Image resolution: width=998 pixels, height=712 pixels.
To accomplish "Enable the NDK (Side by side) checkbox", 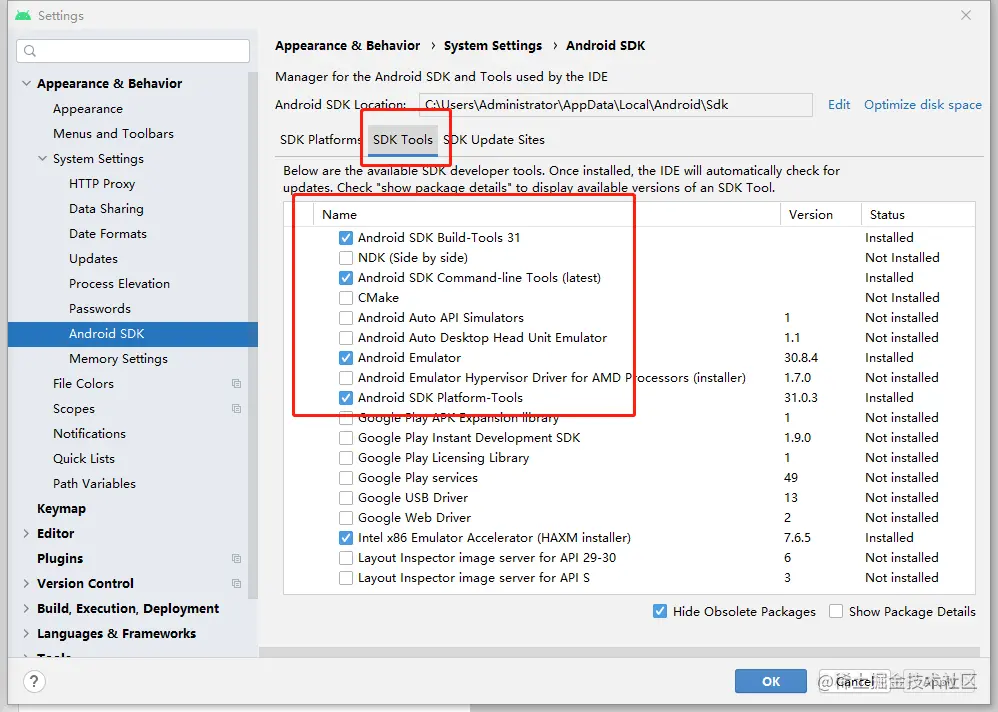I will click(x=346, y=258).
